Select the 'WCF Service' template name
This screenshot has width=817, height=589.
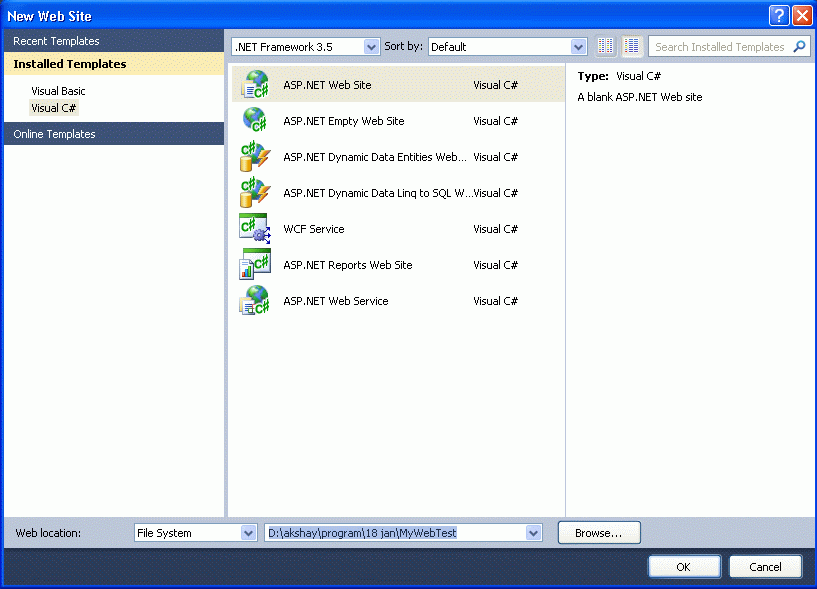click(x=314, y=229)
